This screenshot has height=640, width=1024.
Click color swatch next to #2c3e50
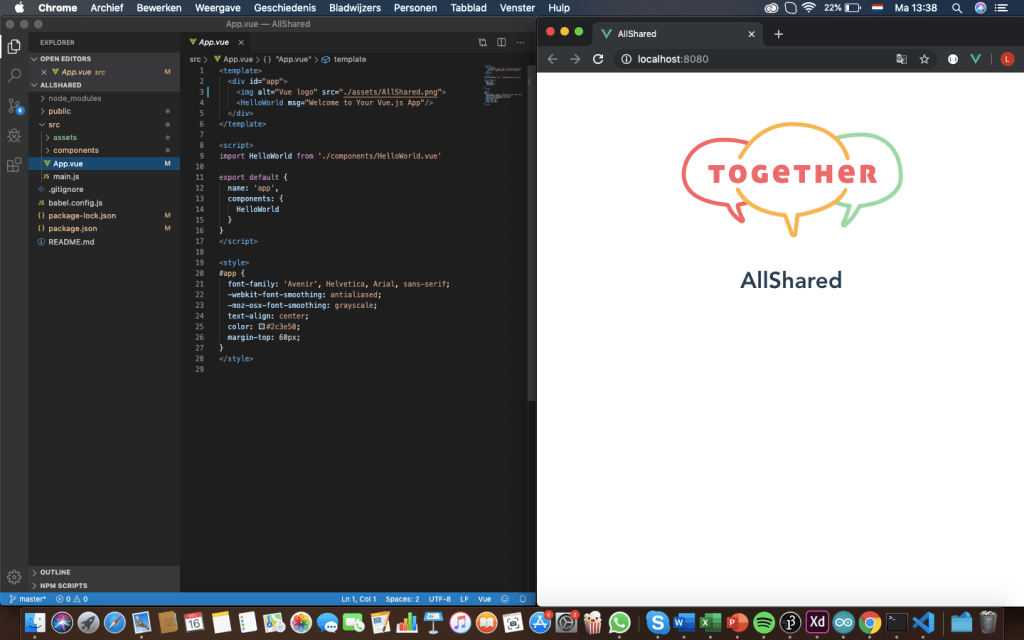(x=262, y=327)
